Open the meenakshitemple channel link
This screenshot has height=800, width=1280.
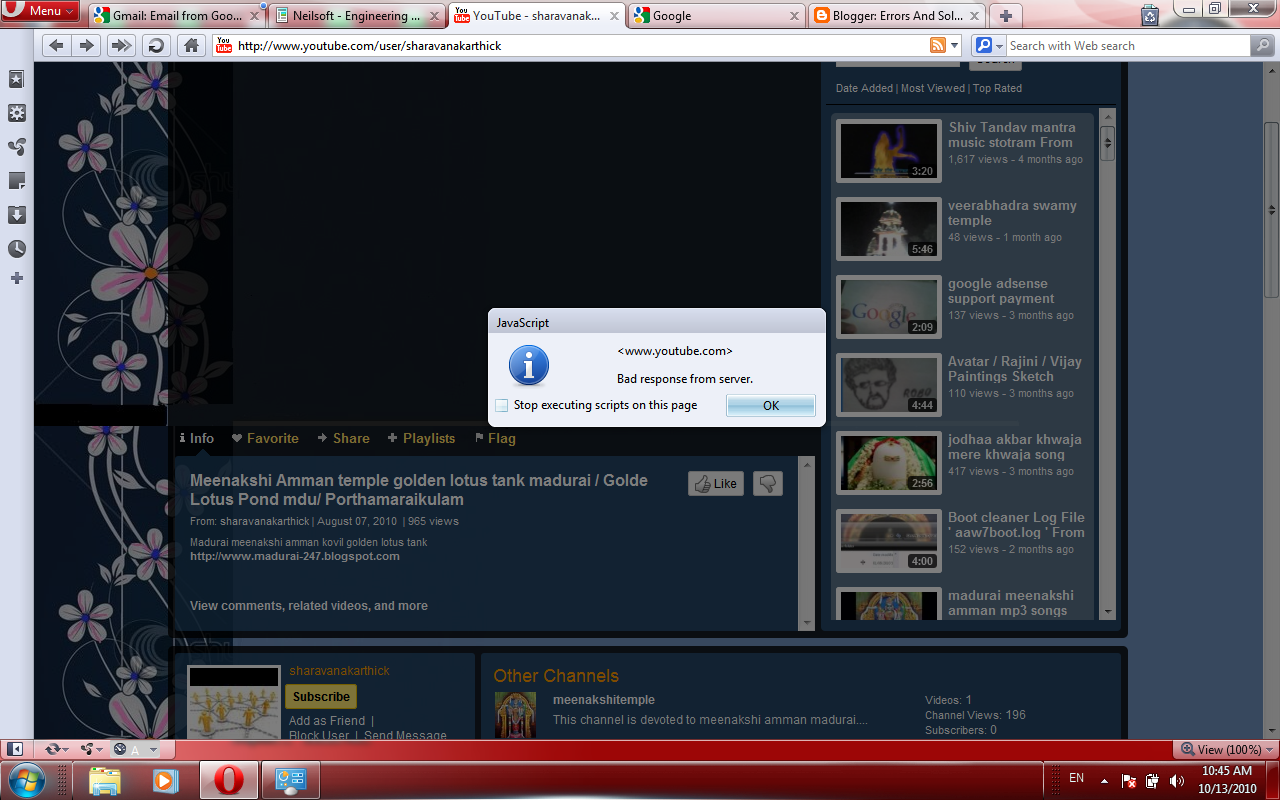point(604,700)
